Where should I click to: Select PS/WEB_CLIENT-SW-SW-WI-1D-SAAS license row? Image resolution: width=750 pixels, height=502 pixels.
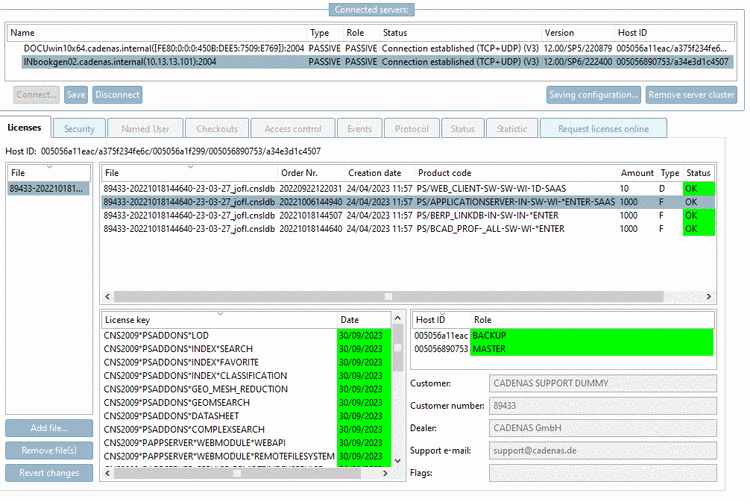click(x=408, y=188)
